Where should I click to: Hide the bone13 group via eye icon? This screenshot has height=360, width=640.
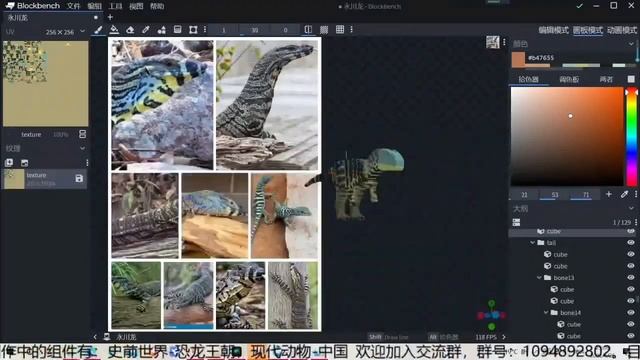(x=631, y=278)
